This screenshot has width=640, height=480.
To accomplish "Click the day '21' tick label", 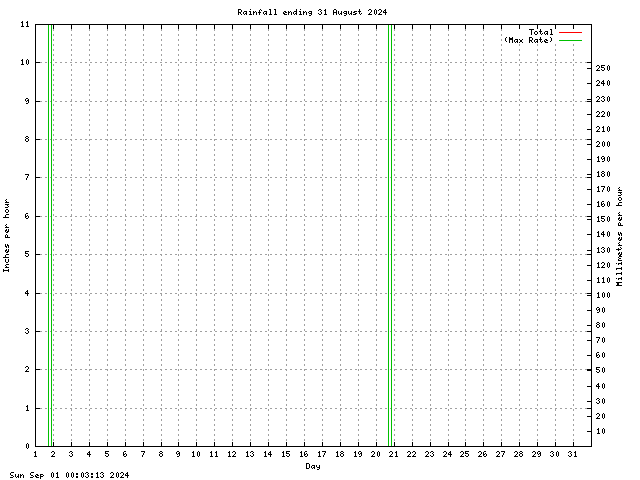I will pos(393,454).
